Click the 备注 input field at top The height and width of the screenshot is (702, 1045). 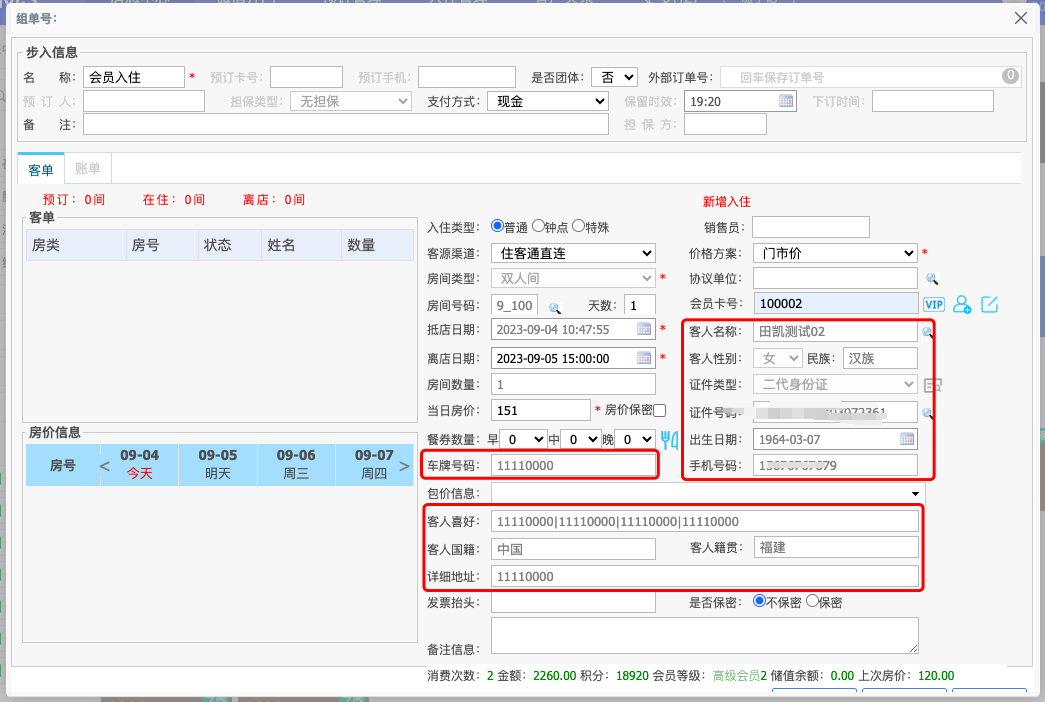click(346, 124)
